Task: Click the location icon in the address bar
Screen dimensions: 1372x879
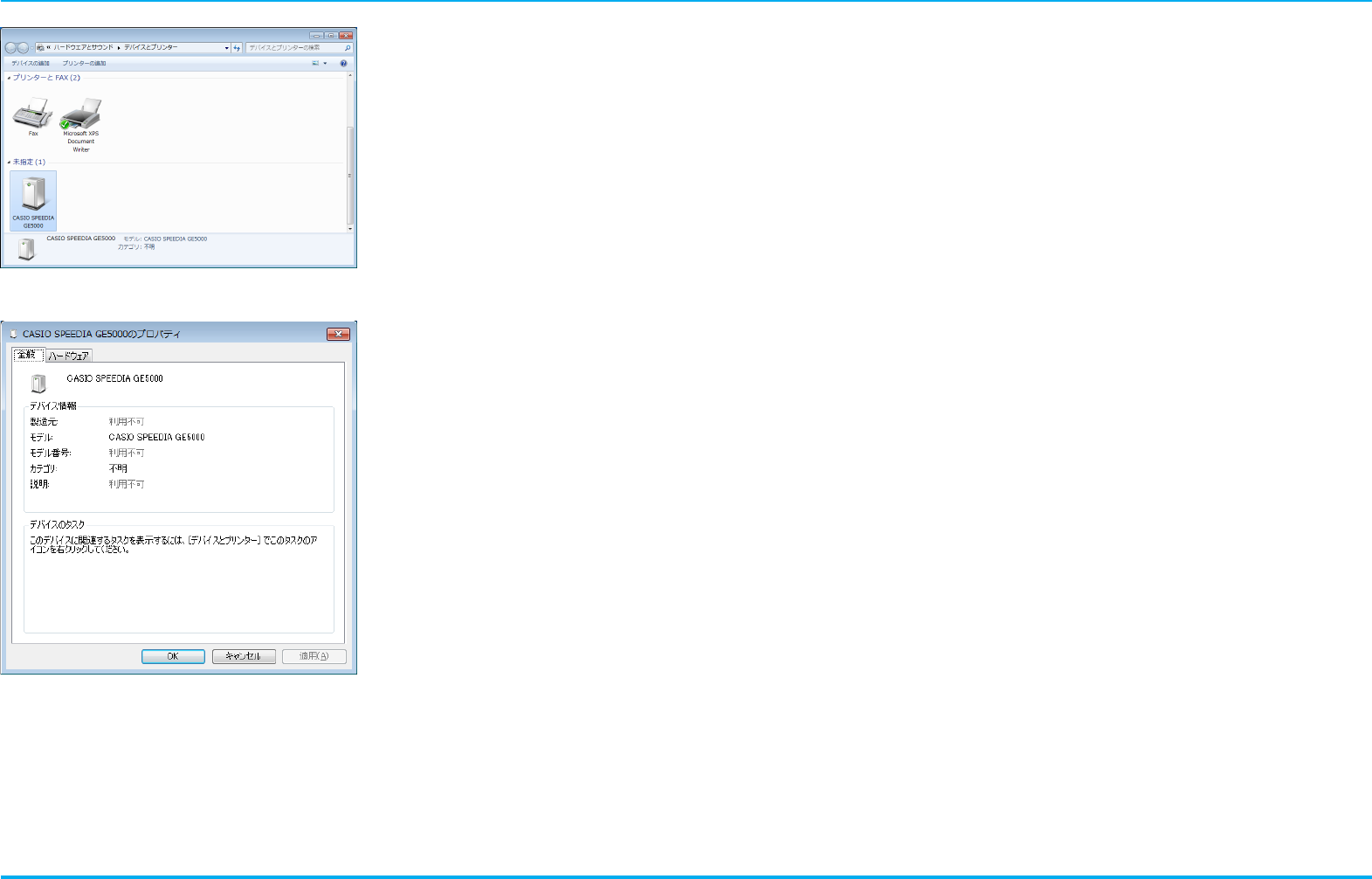Action: 40,48
